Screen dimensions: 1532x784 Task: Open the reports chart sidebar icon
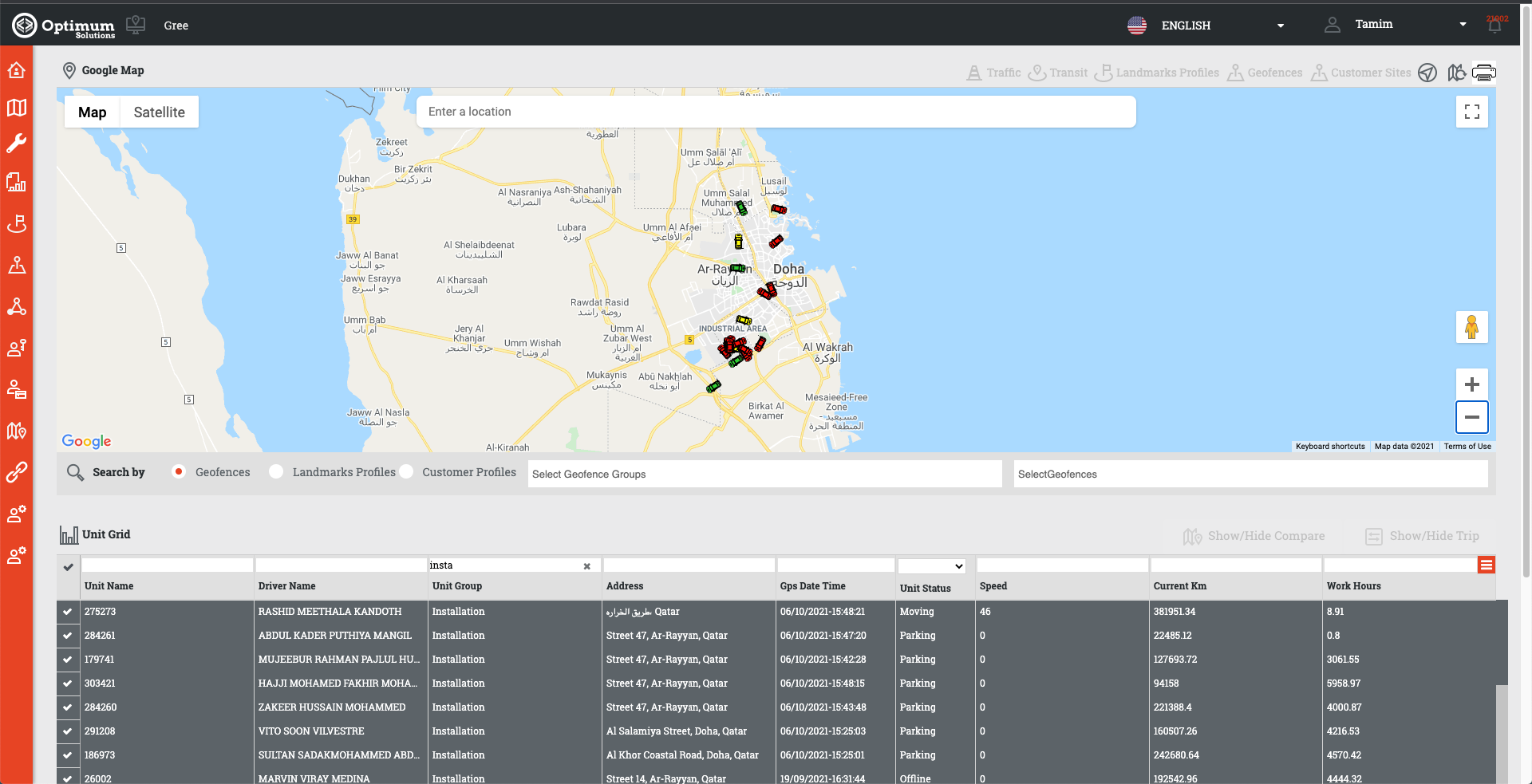(17, 182)
